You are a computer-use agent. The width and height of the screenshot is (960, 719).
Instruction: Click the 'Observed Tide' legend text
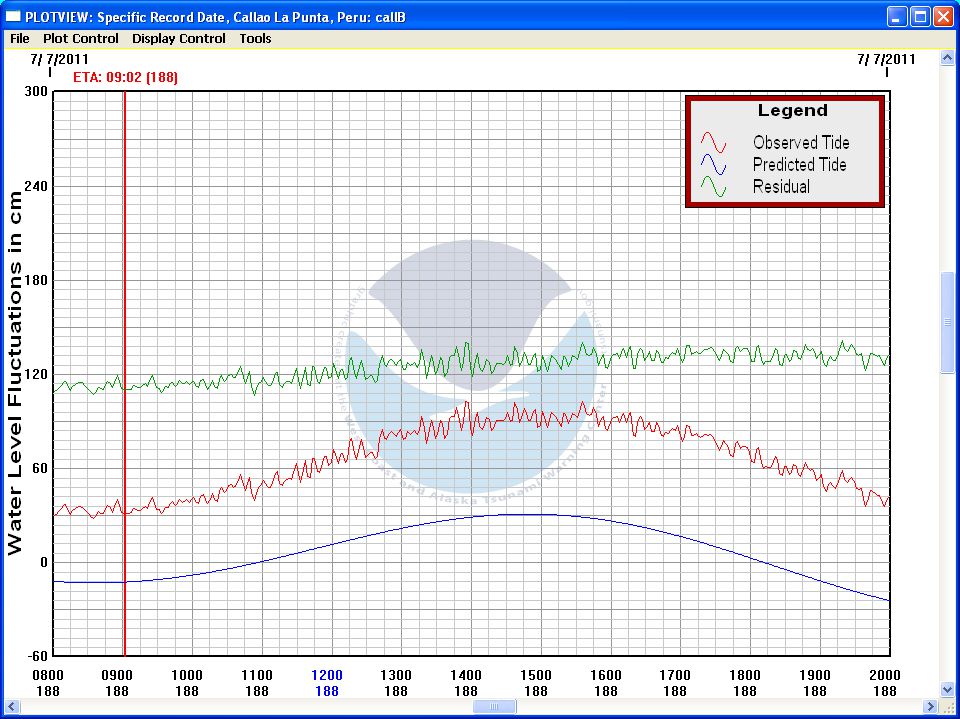tap(801, 143)
